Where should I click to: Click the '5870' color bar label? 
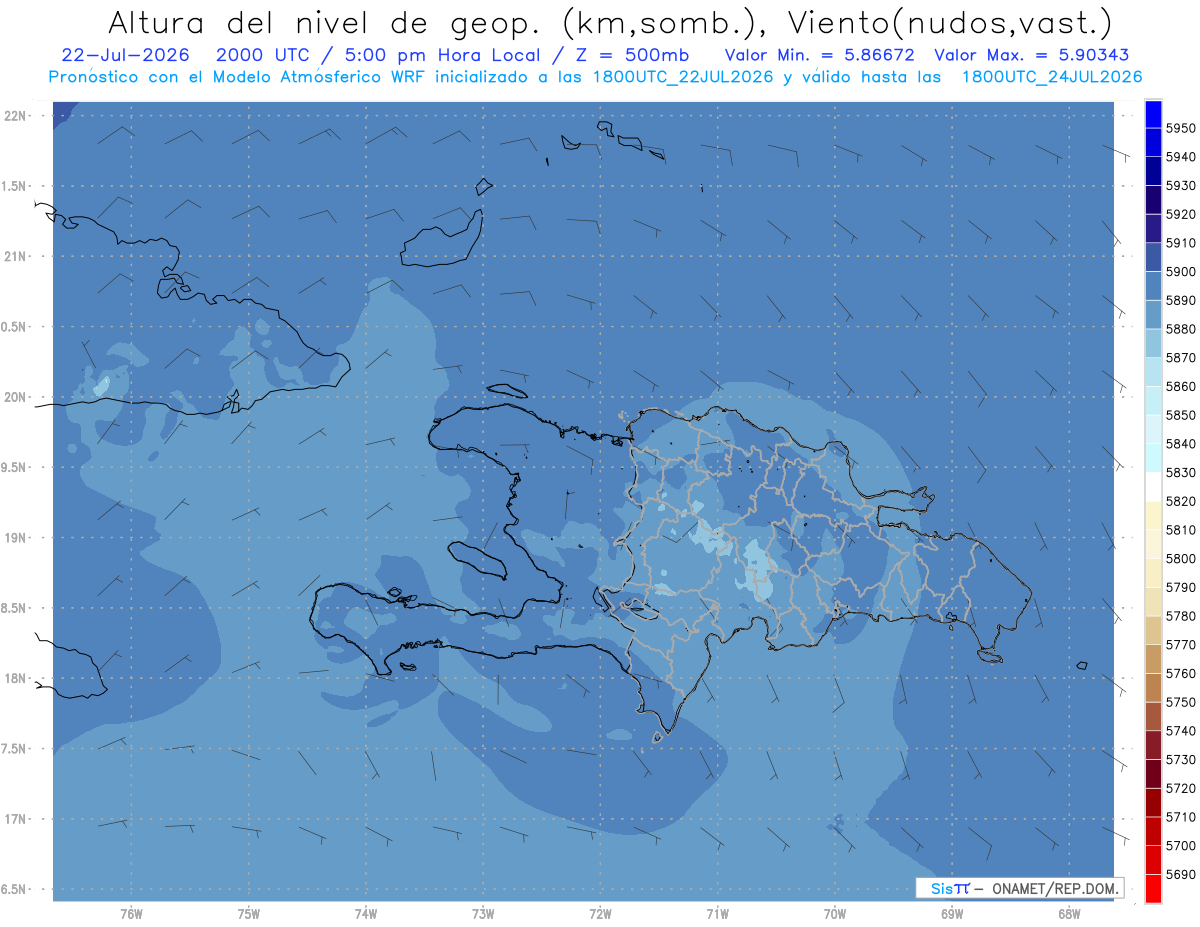(1180, 357)
